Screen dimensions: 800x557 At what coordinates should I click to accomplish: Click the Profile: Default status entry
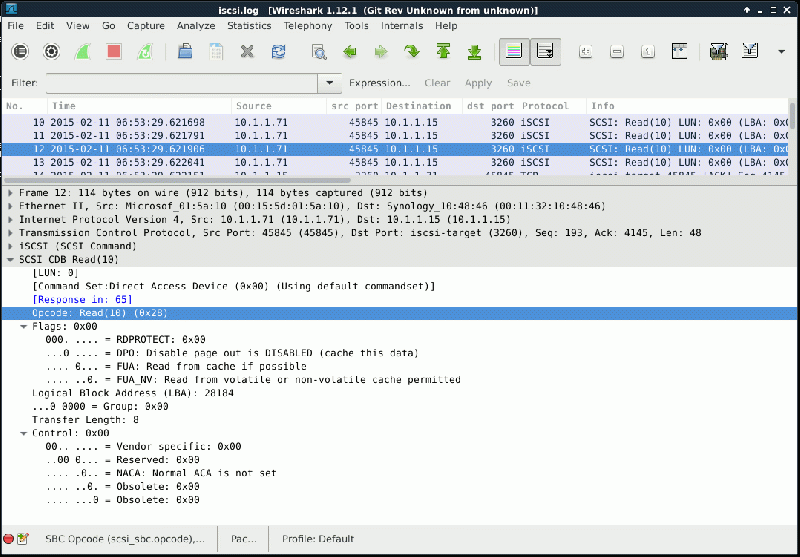318,539
